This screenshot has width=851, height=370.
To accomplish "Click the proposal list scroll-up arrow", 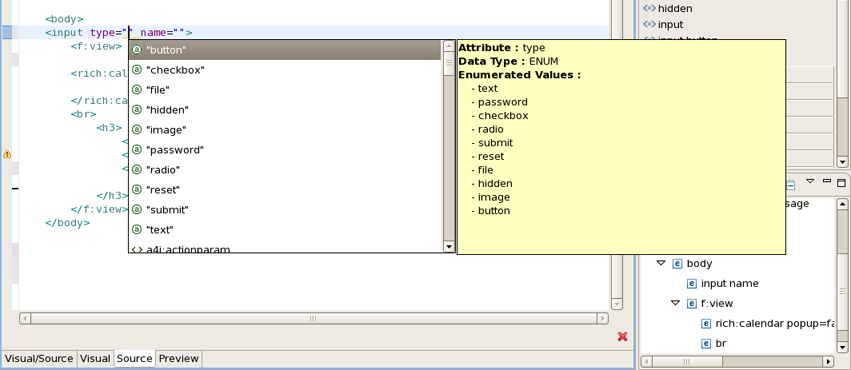I will 449,46.
